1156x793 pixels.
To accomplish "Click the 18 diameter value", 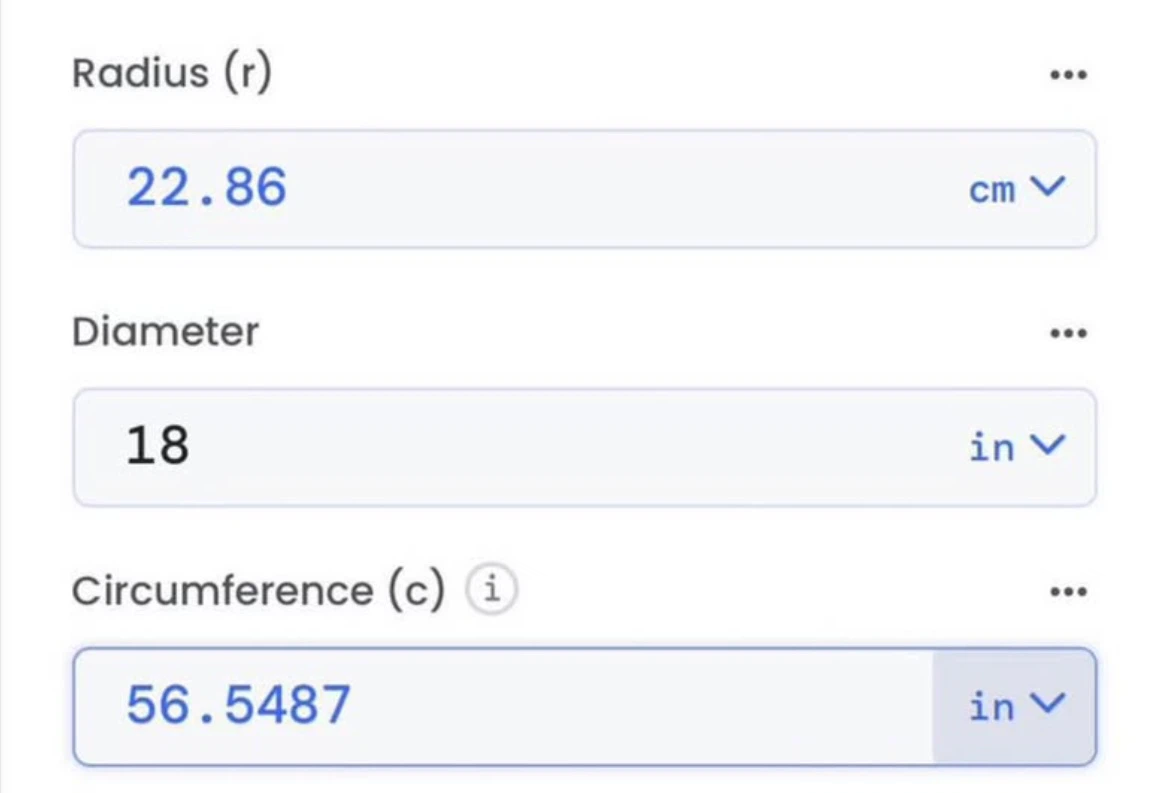I will point(157,446).
